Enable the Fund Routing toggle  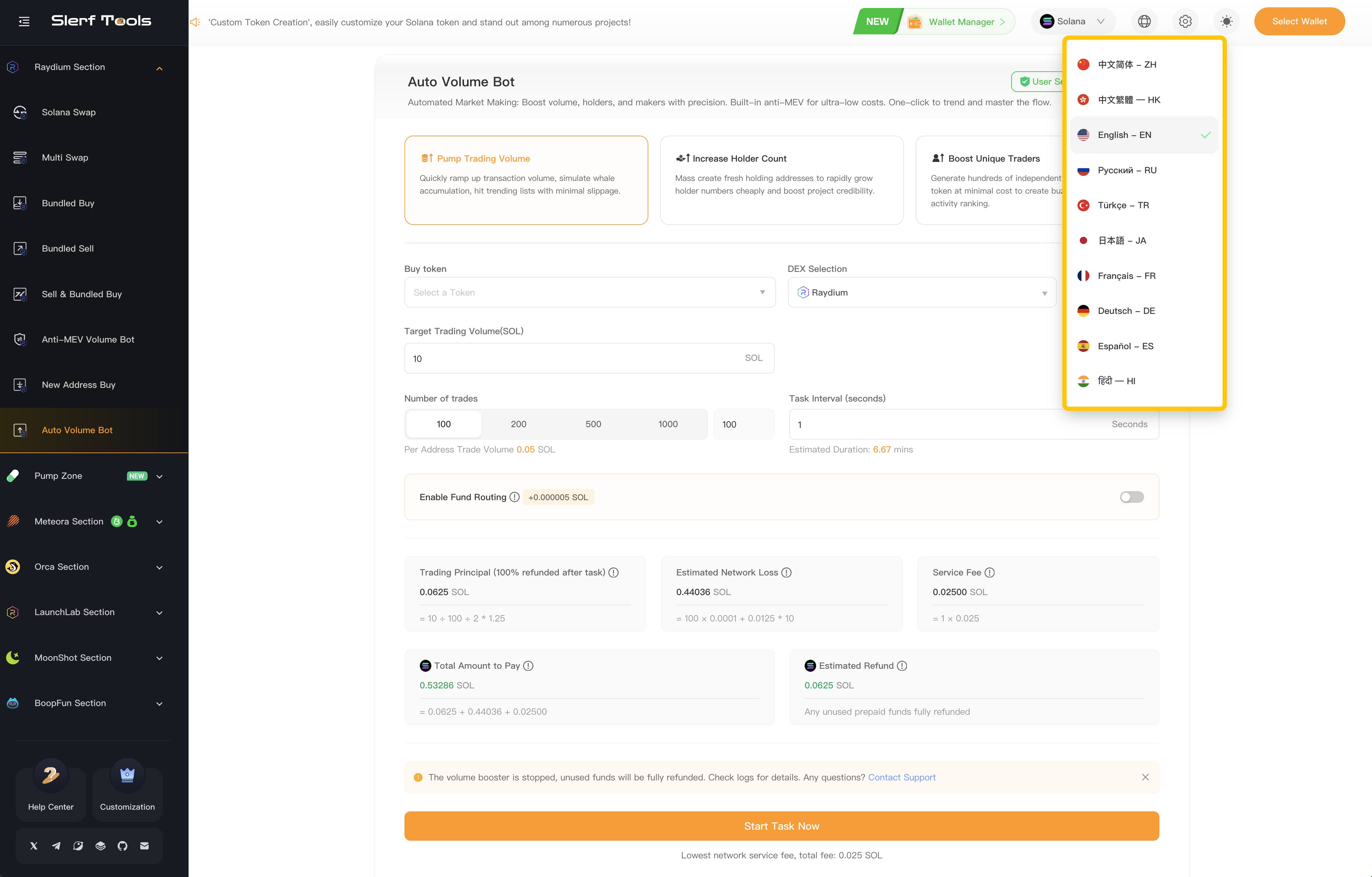click(1131, 497)
